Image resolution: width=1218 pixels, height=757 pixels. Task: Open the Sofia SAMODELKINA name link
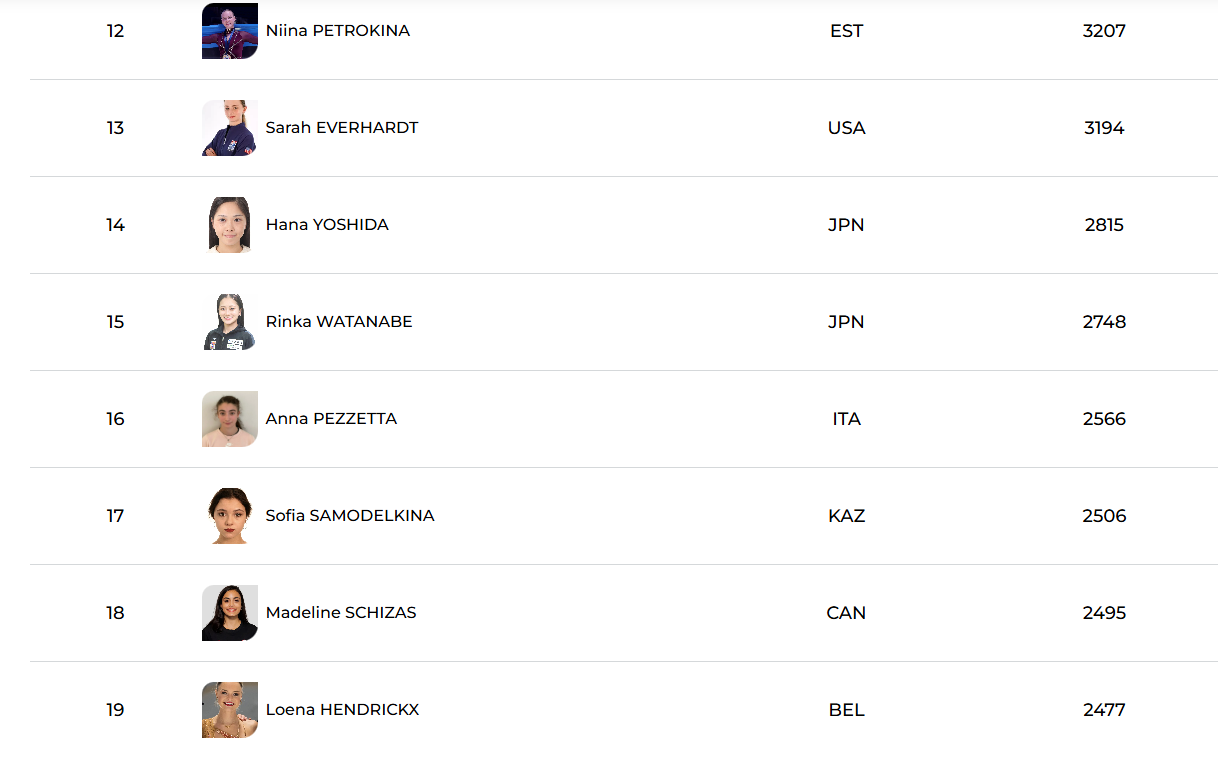(350, 516)
